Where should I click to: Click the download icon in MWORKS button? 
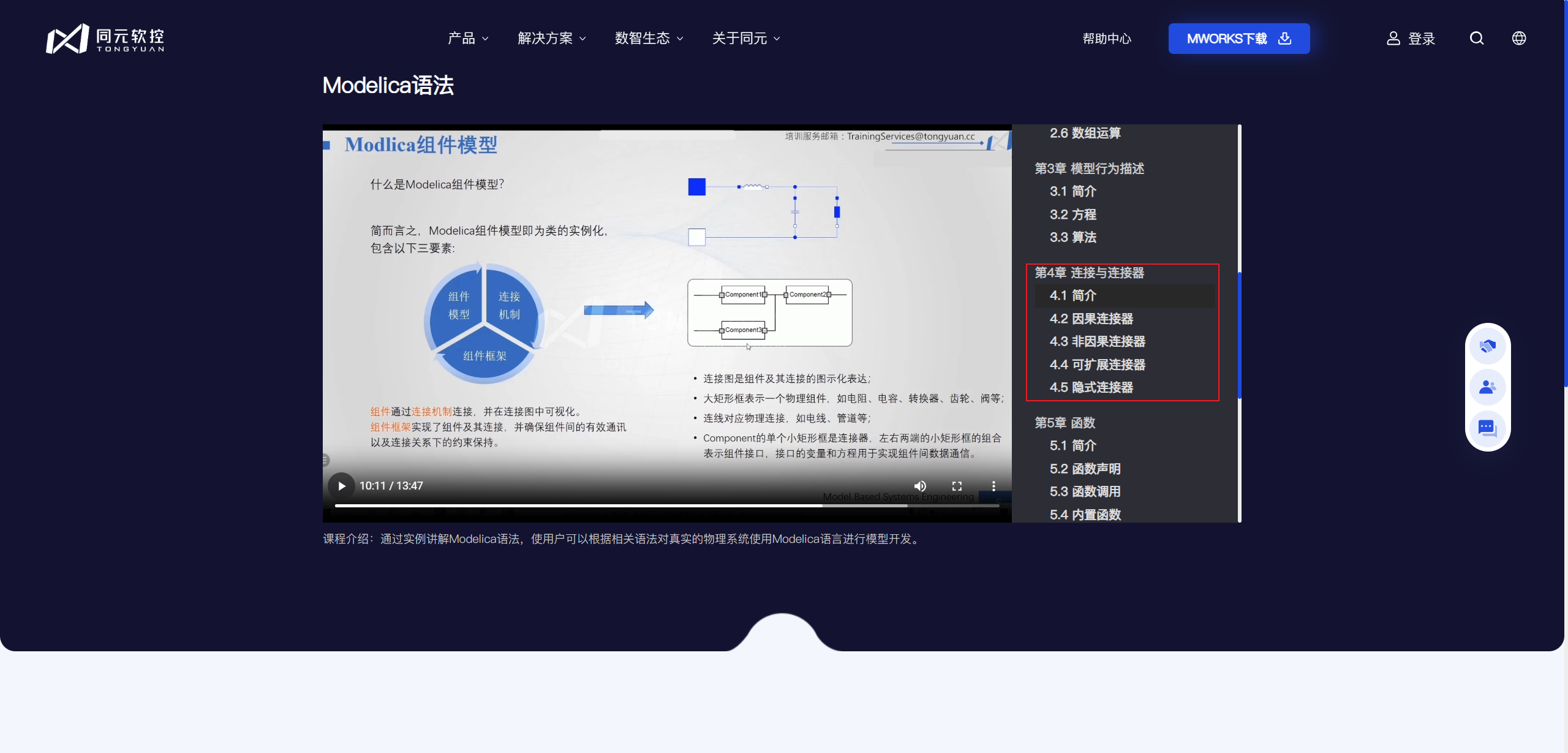(x=1284, y=39)
